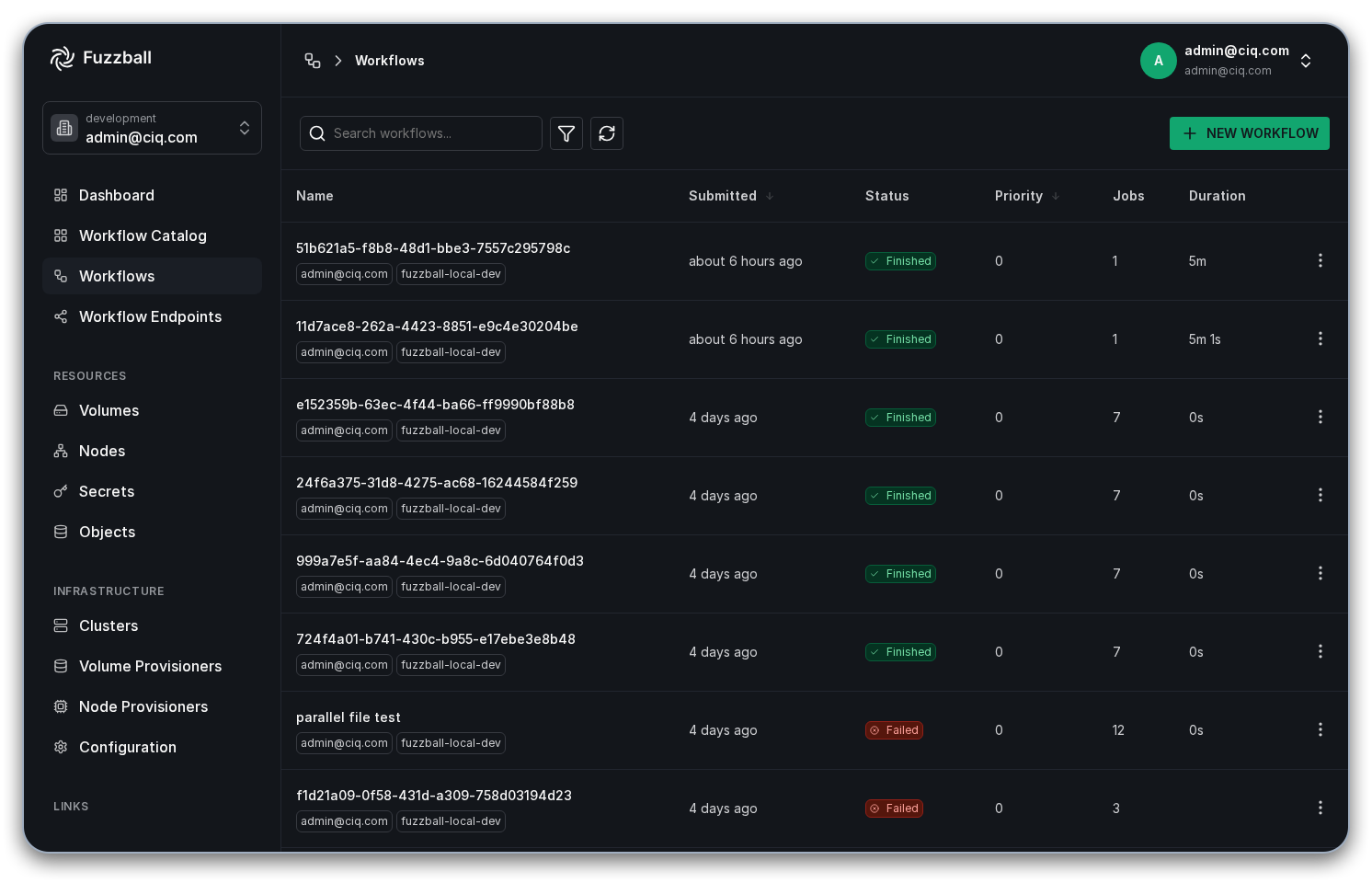The width and height of the screenshot is (1372, 883).
Task: Open actions menu for workflow 724f4a01
Action: click(x=1321, y=651)
